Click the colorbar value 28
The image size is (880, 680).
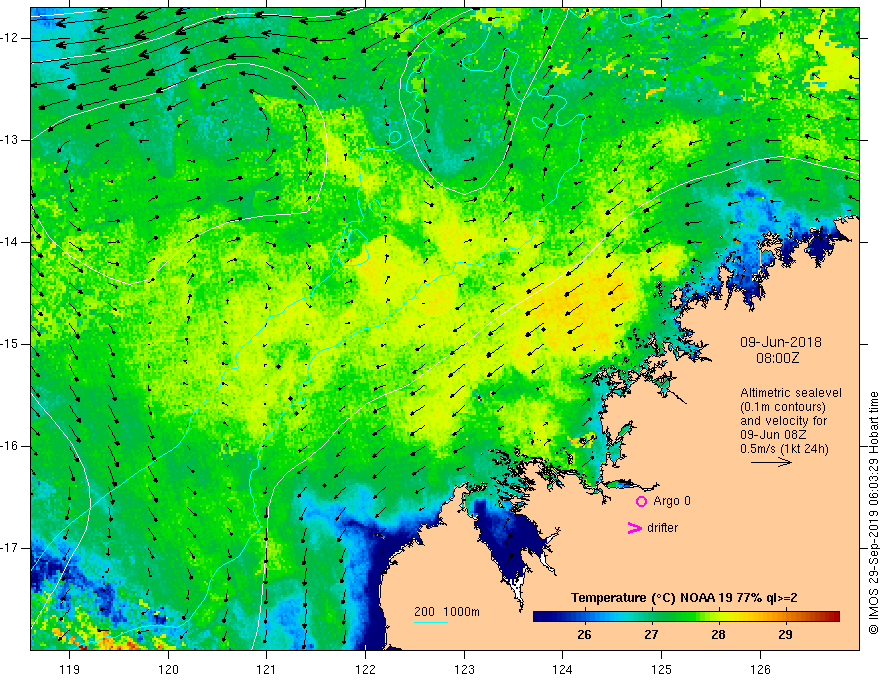point(718,635)
